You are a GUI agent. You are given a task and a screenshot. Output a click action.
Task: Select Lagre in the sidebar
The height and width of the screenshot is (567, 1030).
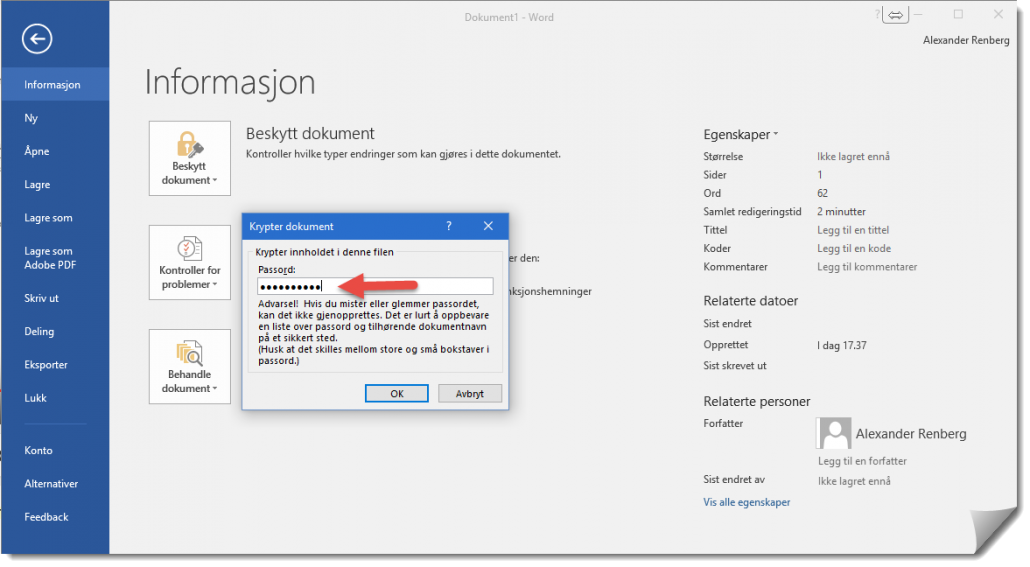click(55, 185)
